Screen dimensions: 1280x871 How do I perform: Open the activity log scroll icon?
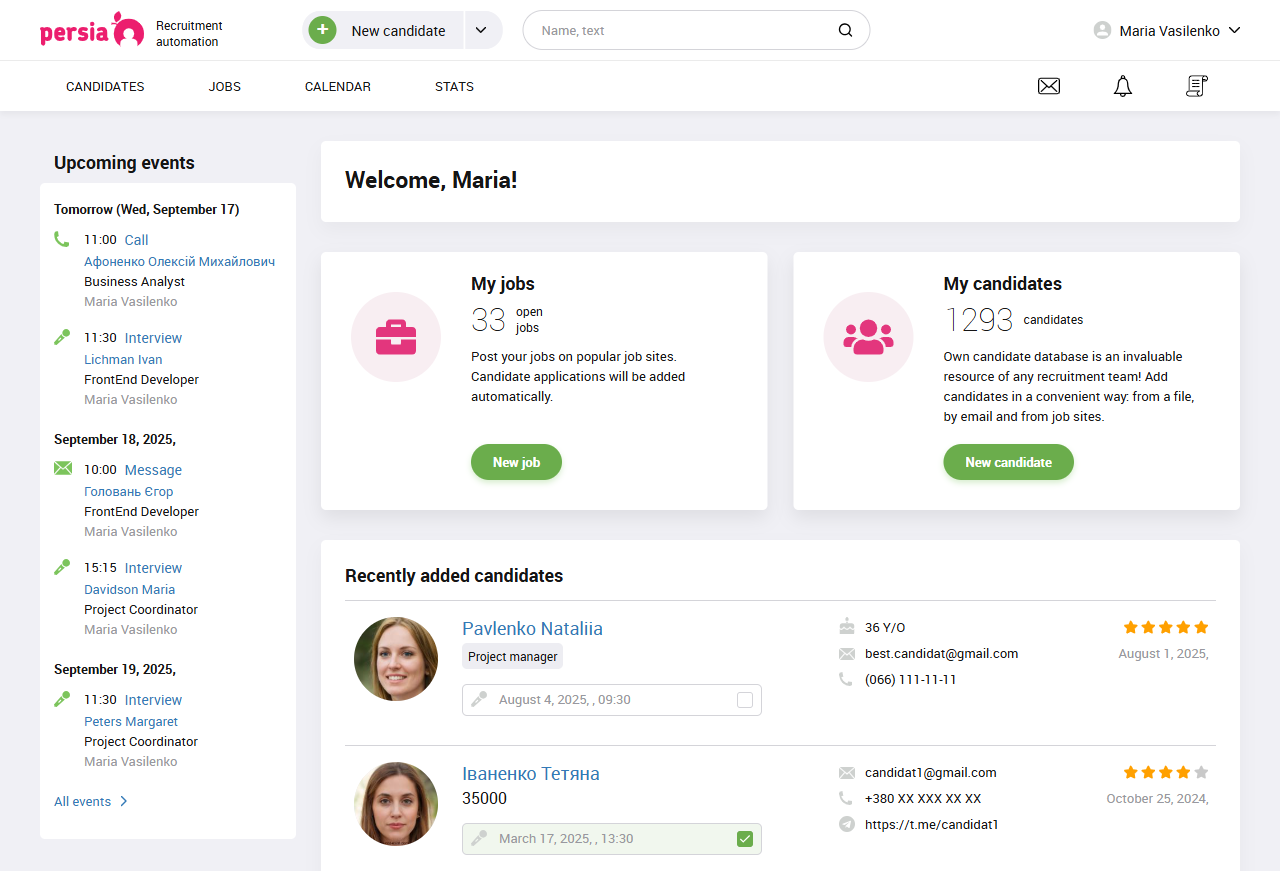click(1196, 86)
